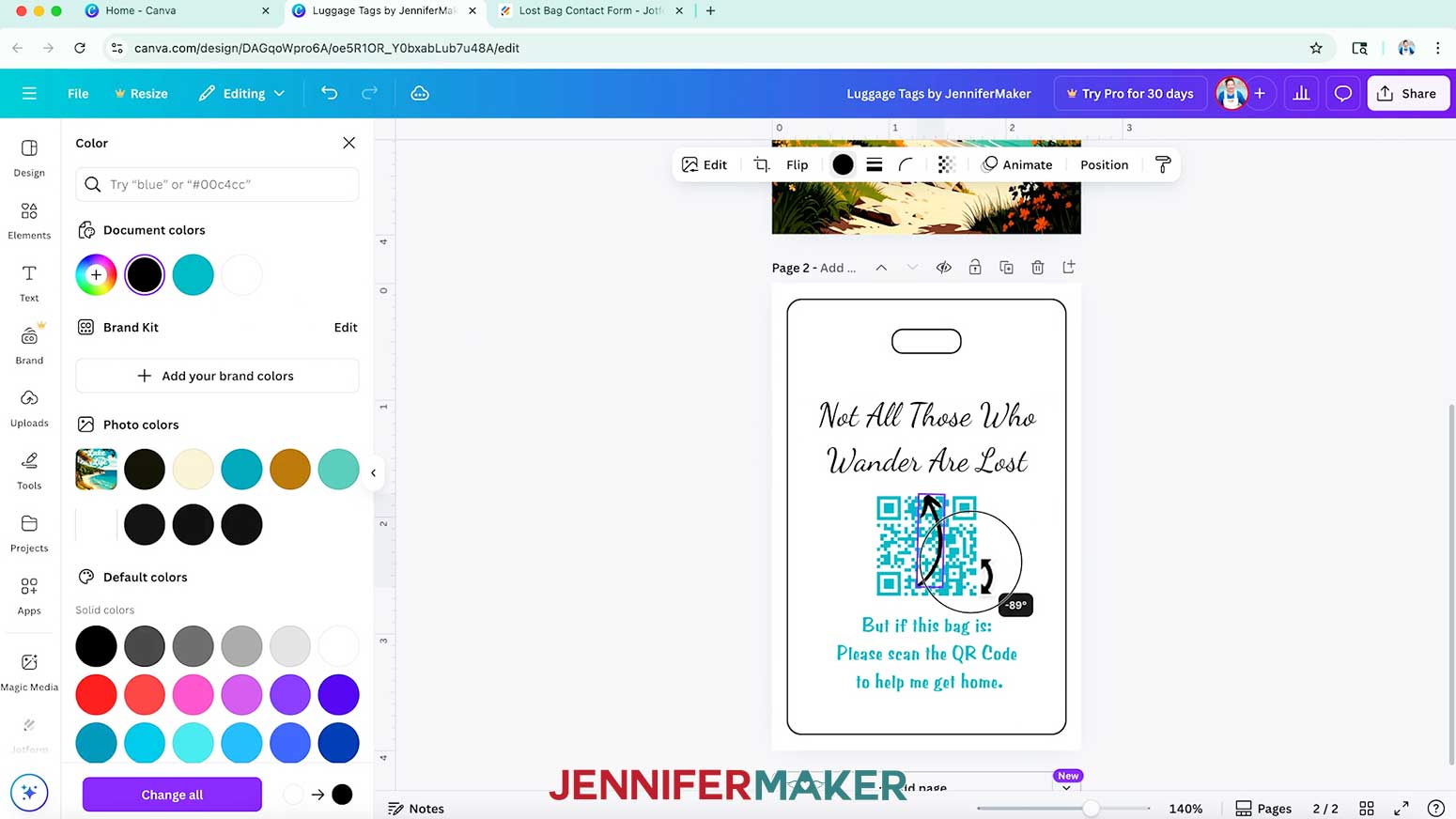The image size is (1456, 819).
Task: Close the Color panel
Action: 349,143
